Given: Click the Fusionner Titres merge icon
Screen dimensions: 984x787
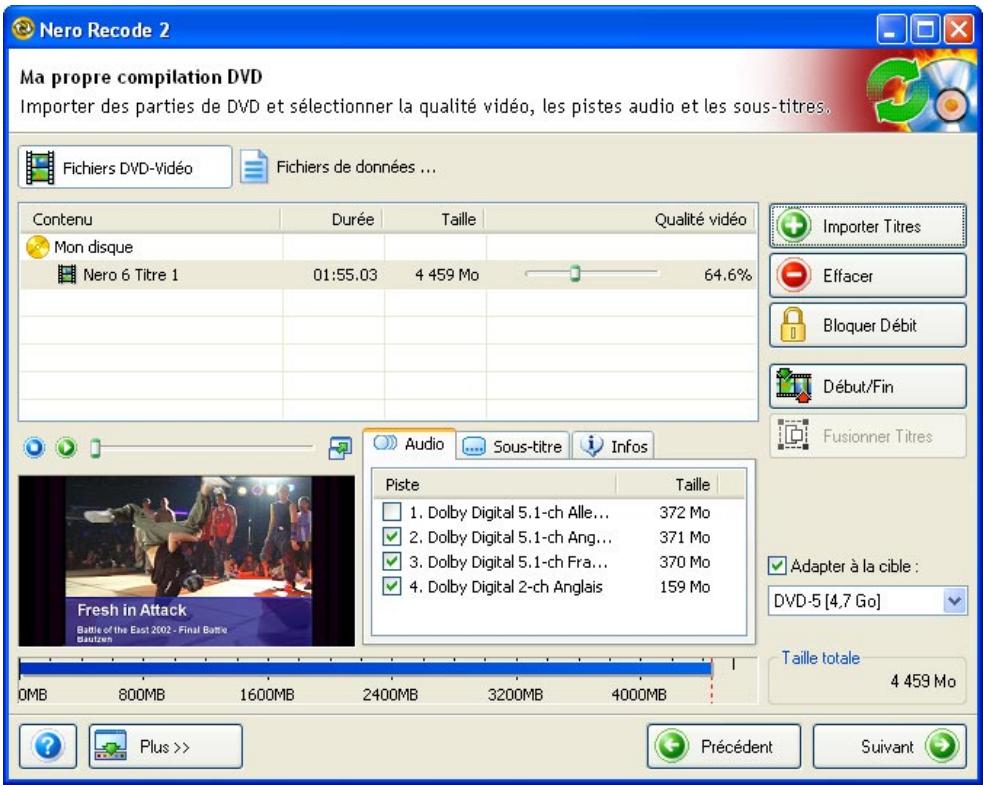Looking at the screenshot, I should [793, 435].
